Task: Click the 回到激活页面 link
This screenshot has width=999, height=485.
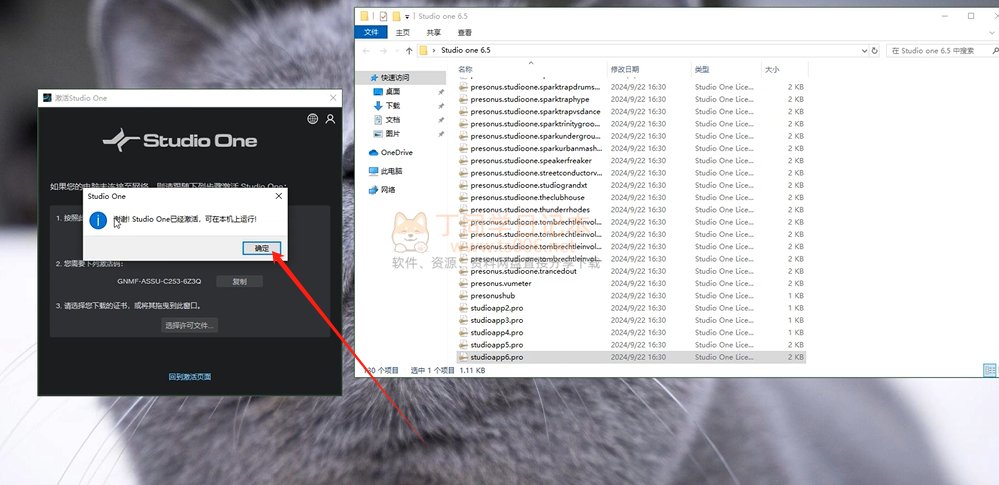Action: click(x=189, y=377)
